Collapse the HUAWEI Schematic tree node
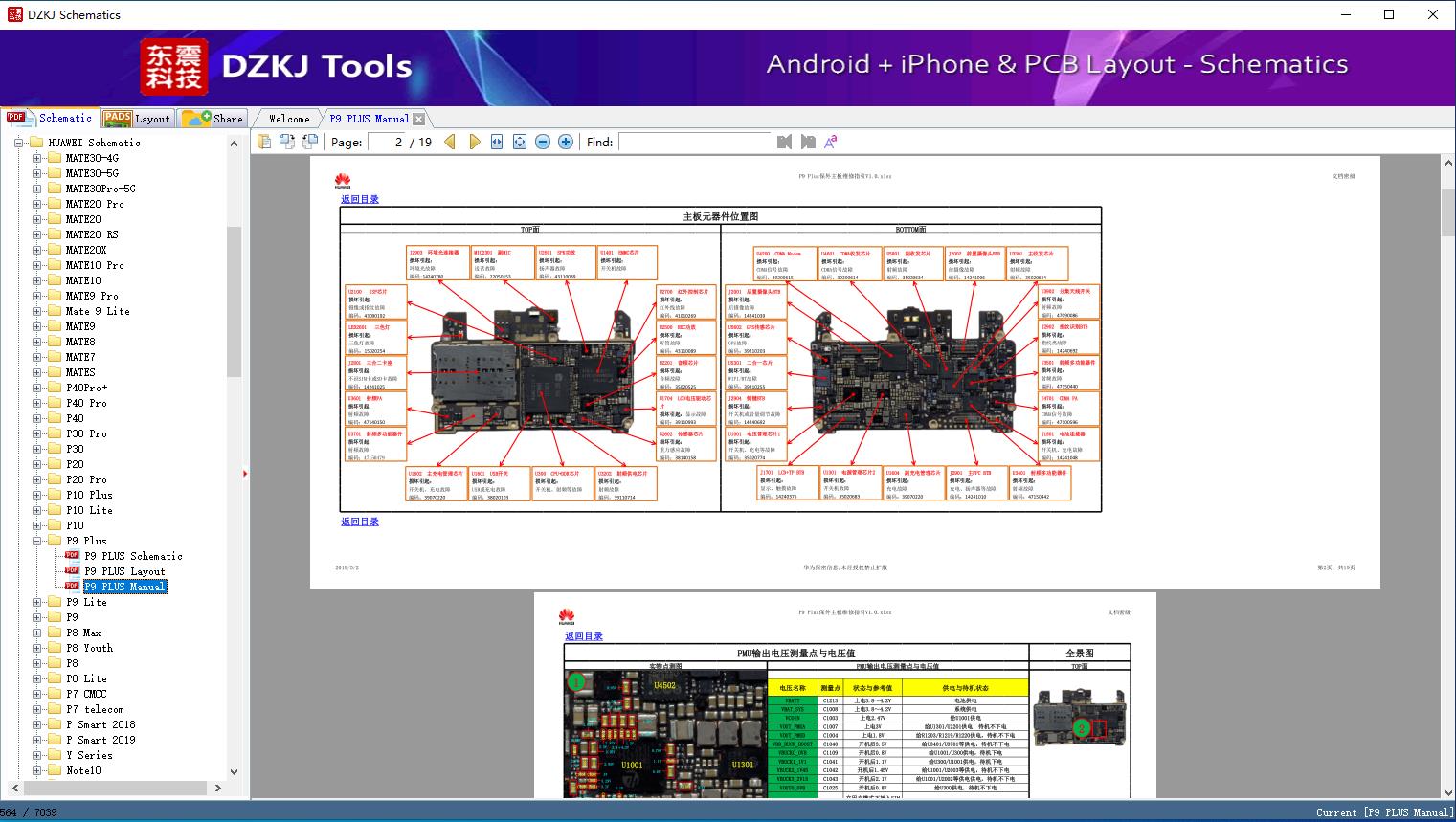 [x=18, y=143]
